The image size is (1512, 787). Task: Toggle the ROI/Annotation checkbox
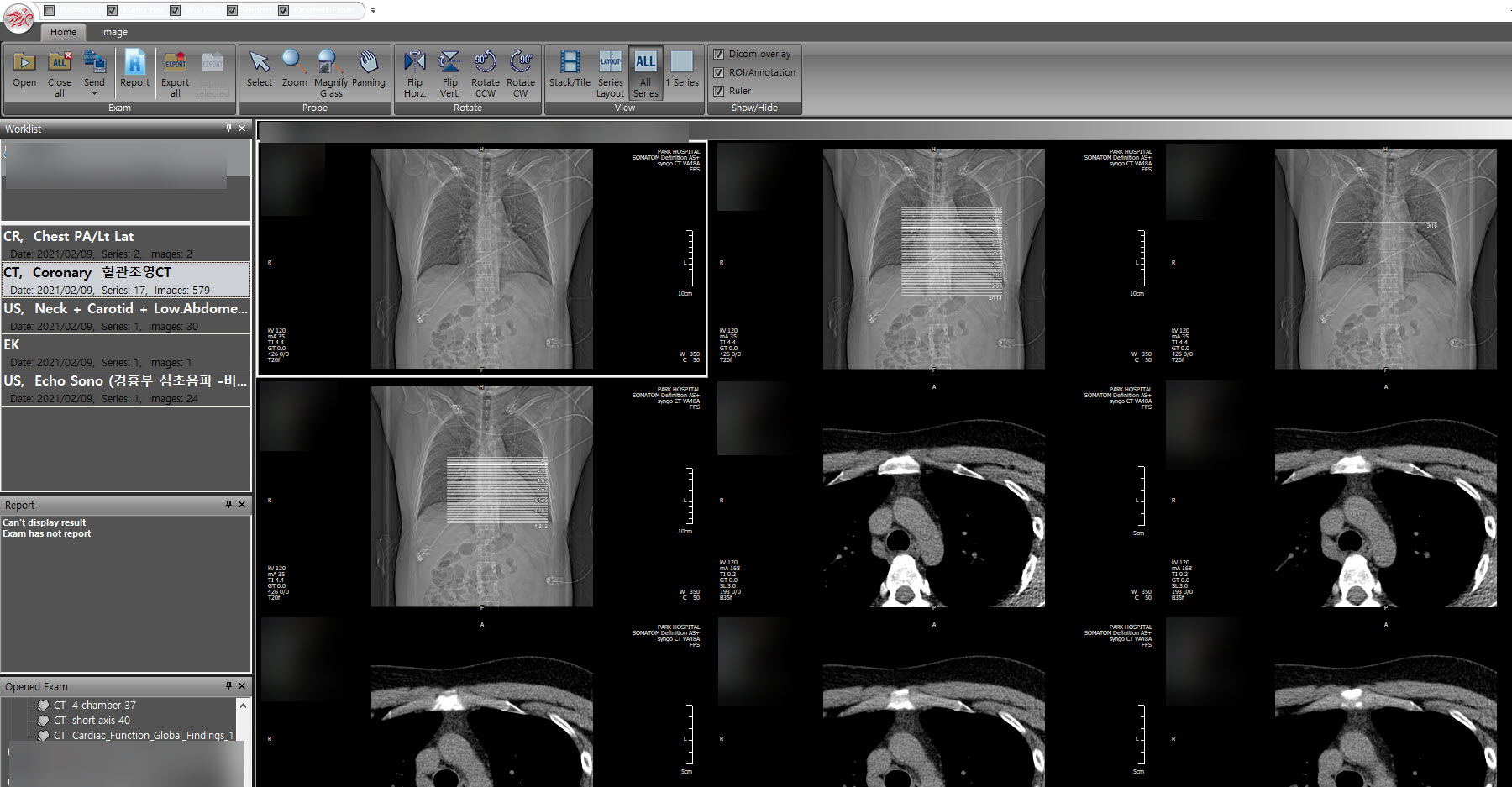click(718, 72)
